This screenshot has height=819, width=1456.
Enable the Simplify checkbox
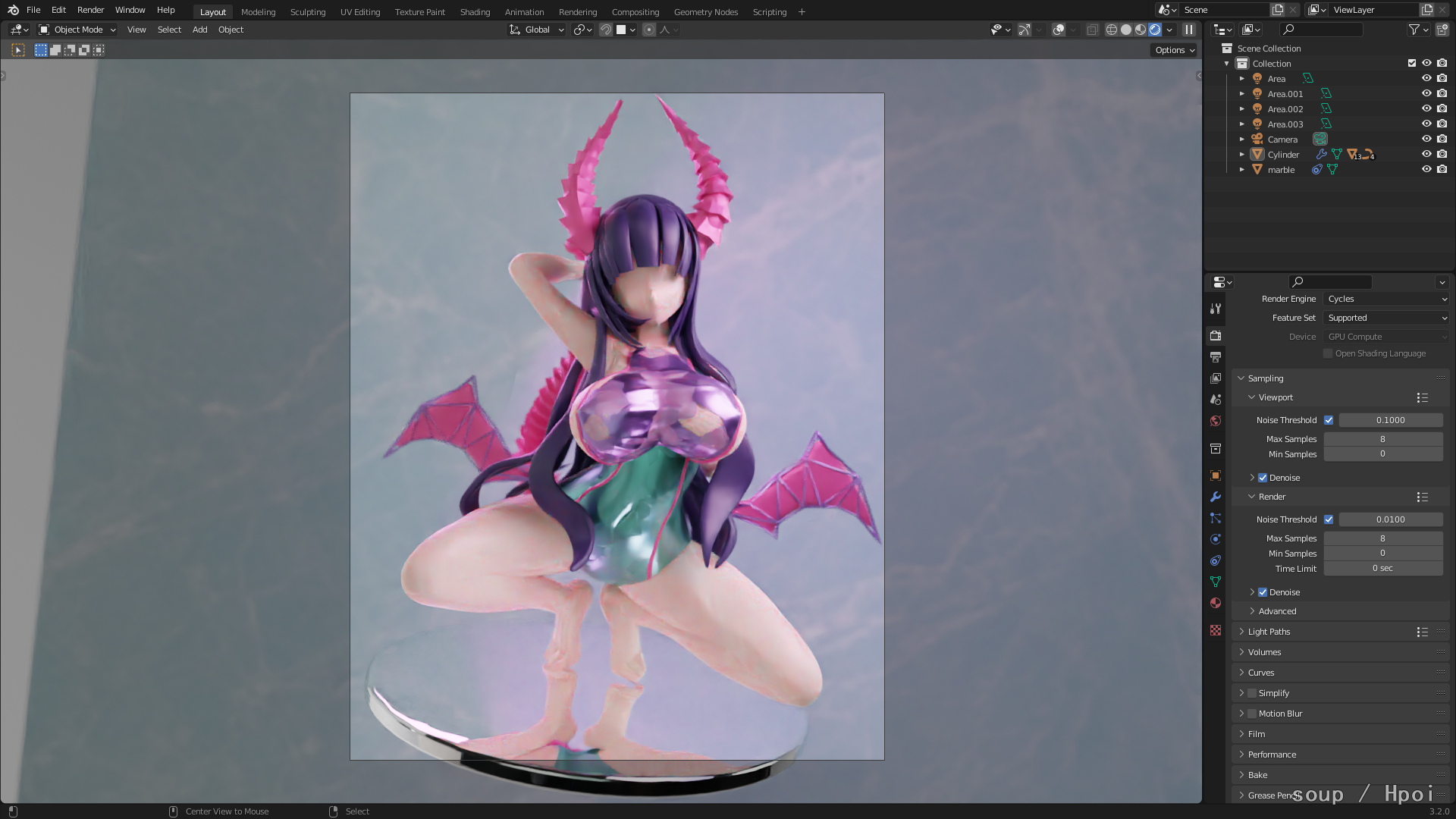[x=1252, y=693]
